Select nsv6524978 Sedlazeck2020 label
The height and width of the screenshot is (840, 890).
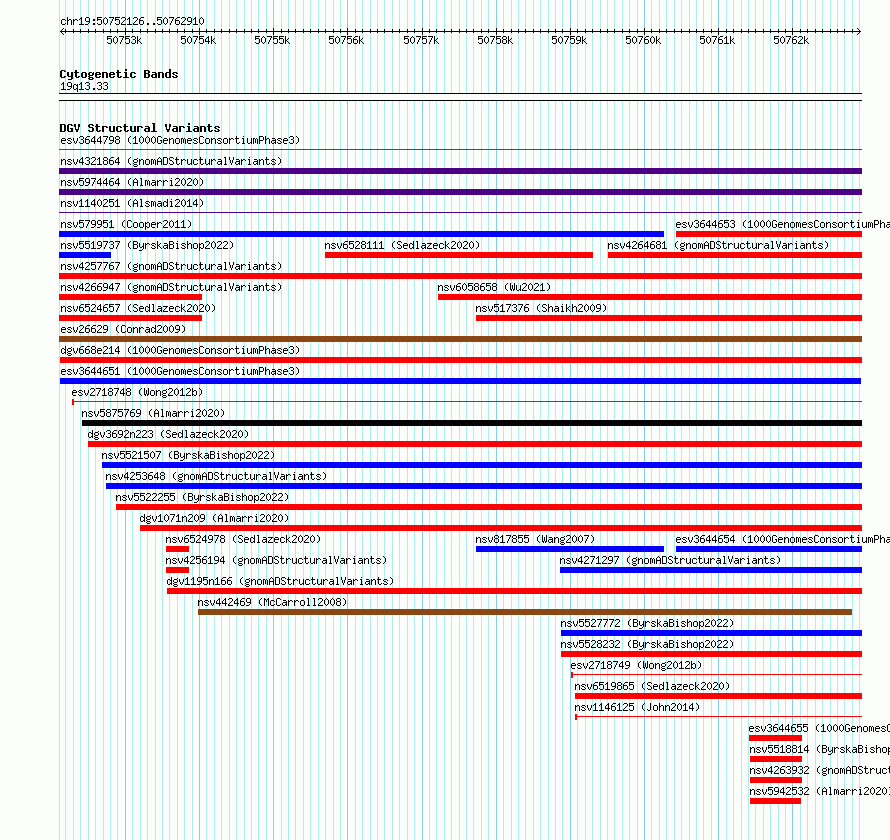point(244,539)
